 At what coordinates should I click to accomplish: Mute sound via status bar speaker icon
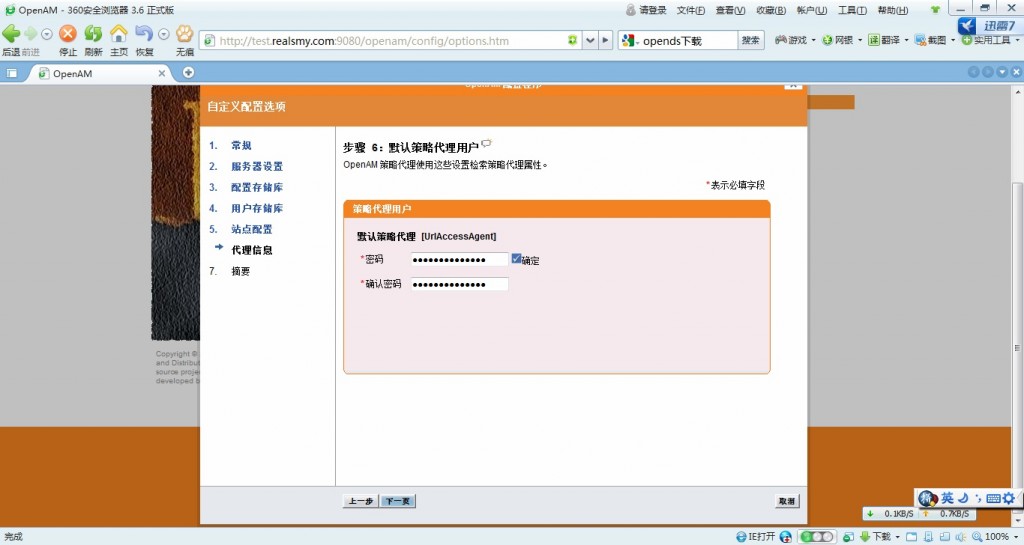pos(961,537)
